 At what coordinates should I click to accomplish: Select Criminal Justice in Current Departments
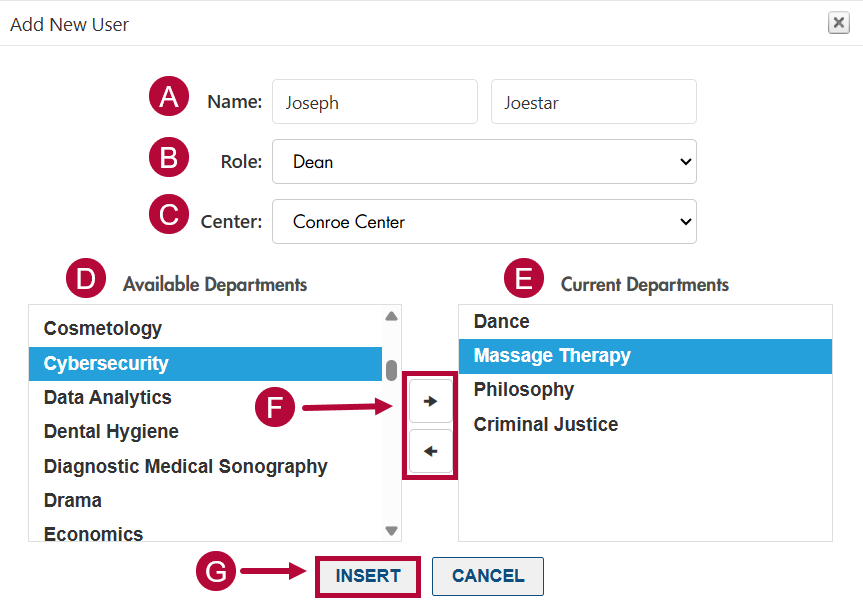click(546, 425)
